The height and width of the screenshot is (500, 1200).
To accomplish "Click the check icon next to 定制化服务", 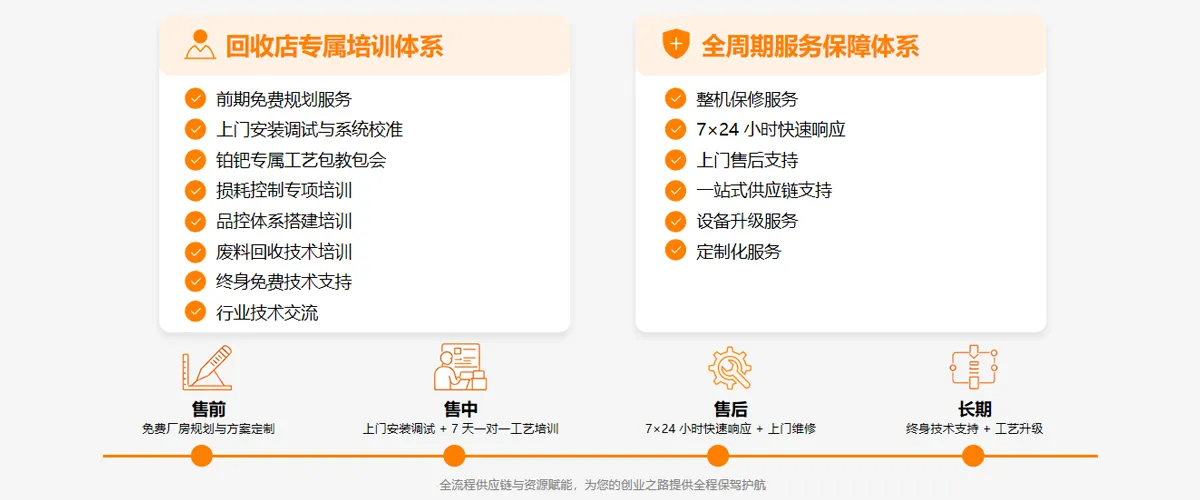I will (675, 251).
